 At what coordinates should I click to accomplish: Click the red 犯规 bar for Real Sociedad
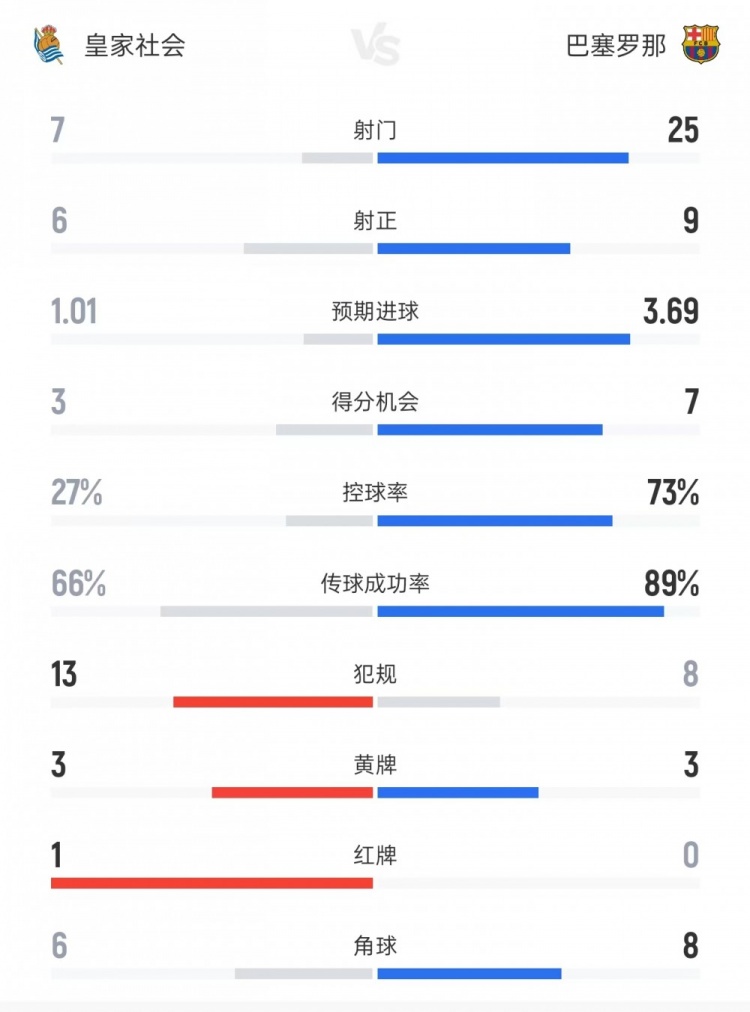(273, 702)
